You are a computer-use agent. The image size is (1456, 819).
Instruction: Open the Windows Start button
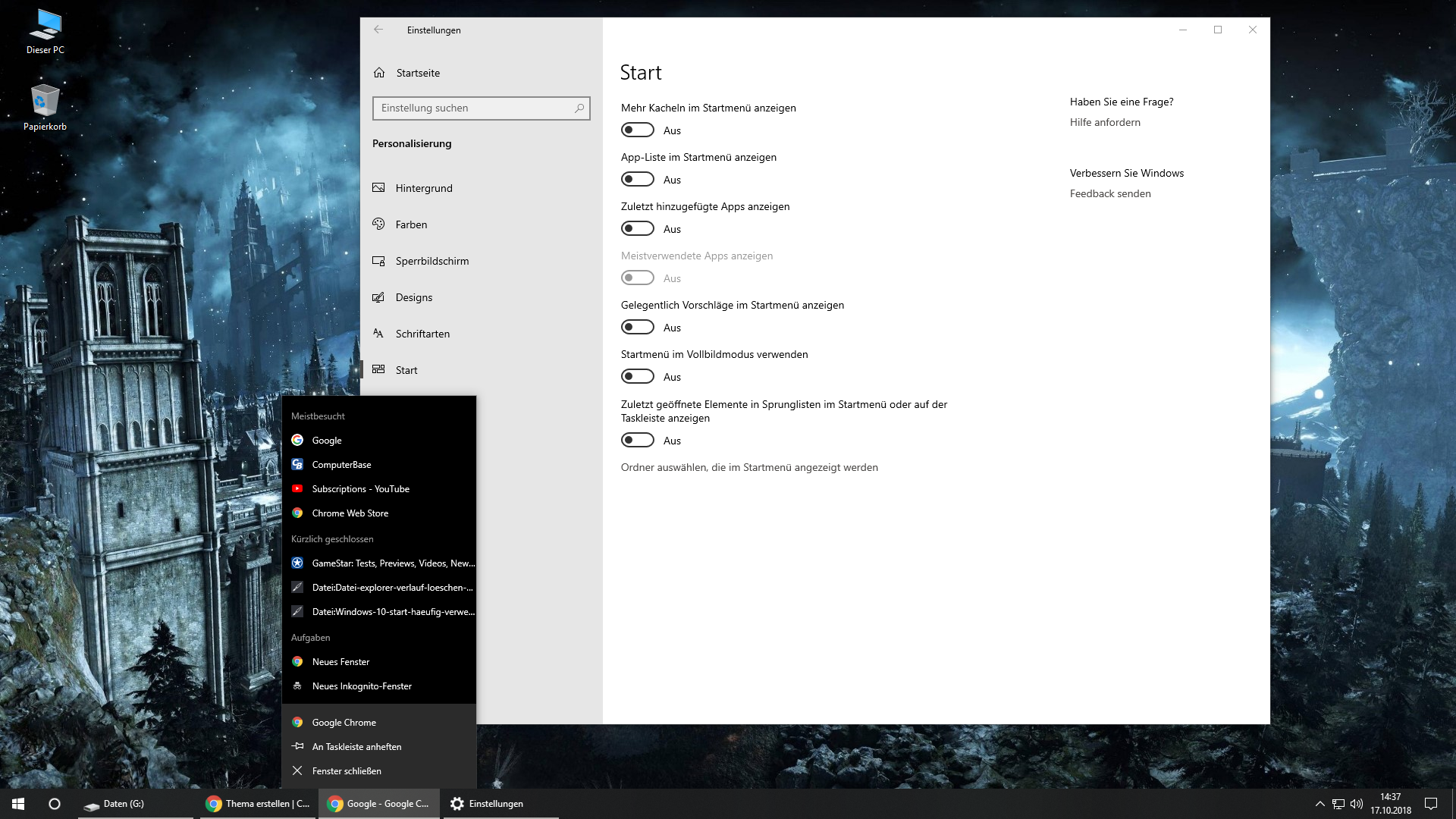pyautogui.click(x=18, y=804)
